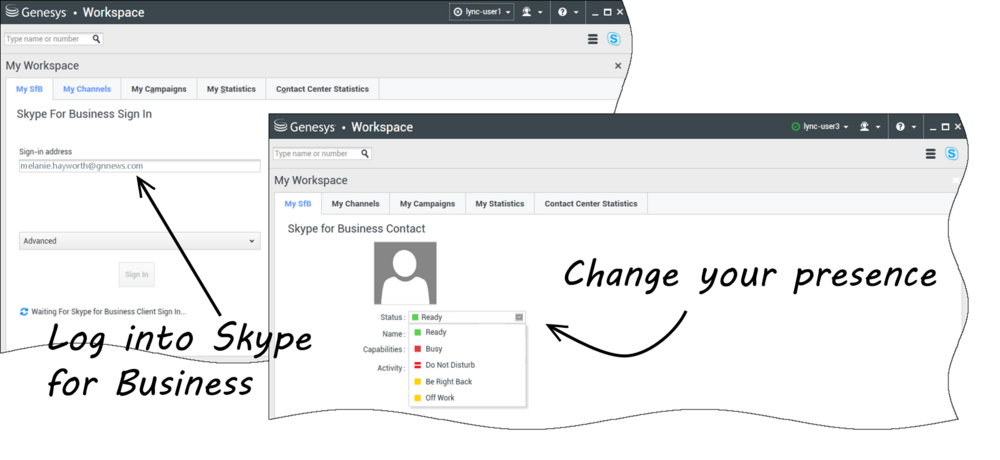1000x460 pixels.
Task: Open the hamburger menu in back window
Action: [x=592, y=39]
